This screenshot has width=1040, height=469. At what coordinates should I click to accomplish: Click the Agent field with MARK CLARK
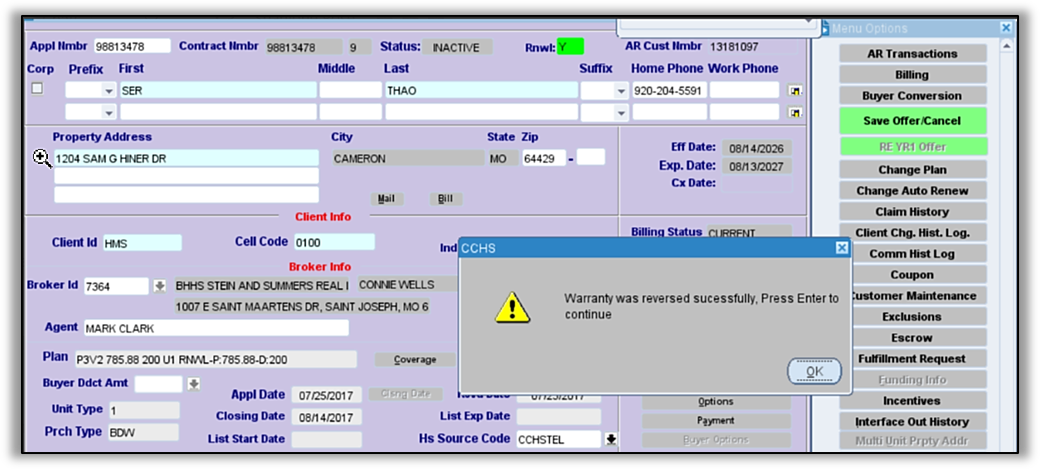pos(216,328)
